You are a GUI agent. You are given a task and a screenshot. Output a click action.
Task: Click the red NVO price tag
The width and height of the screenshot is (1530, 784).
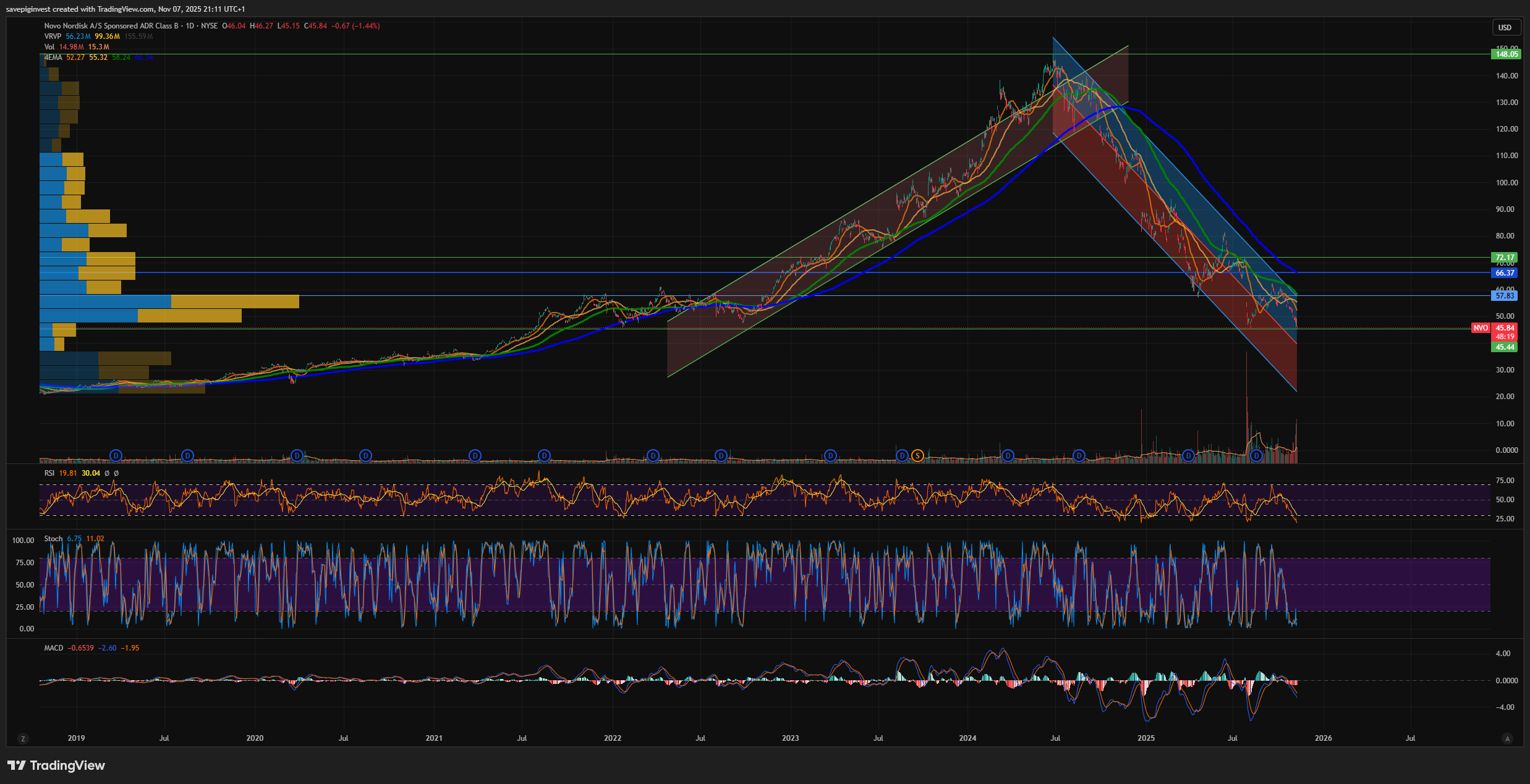1480,328
